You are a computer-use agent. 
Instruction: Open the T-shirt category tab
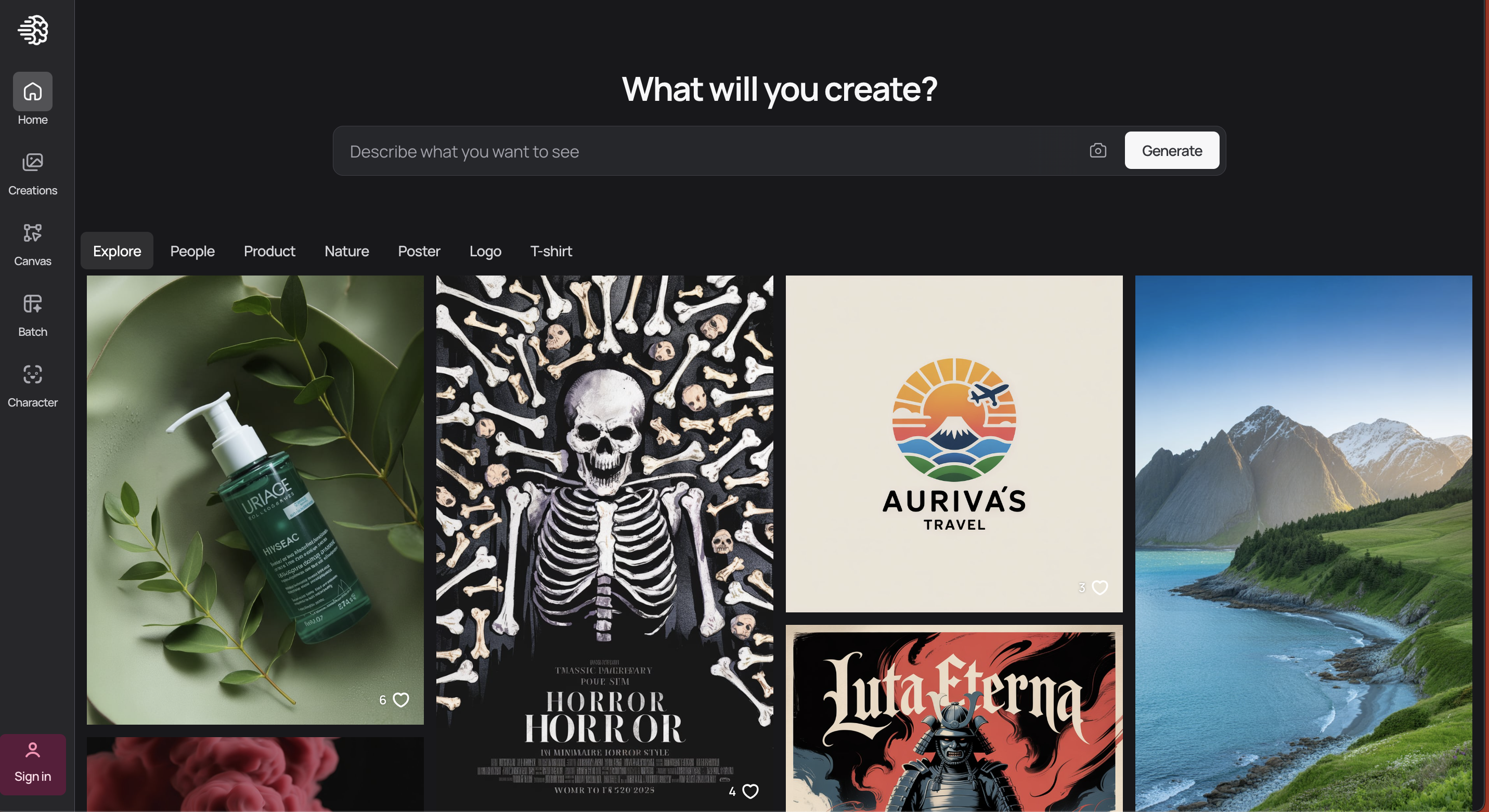click(x=550, y=251)
